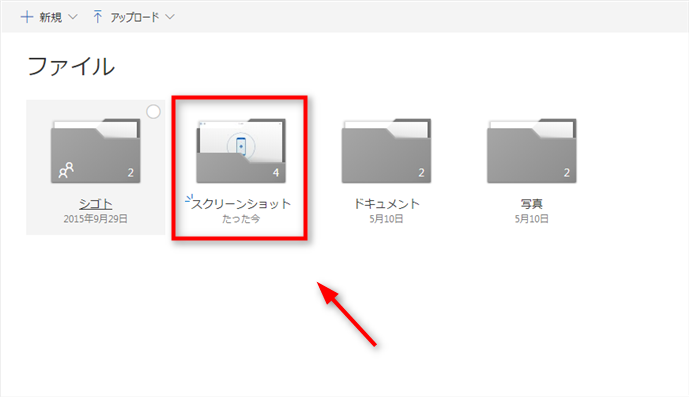Image resolution: width=689 pixels, height=397 pixels.
Task: Click the plus icon beside 新規
Action: pos(27,17)
